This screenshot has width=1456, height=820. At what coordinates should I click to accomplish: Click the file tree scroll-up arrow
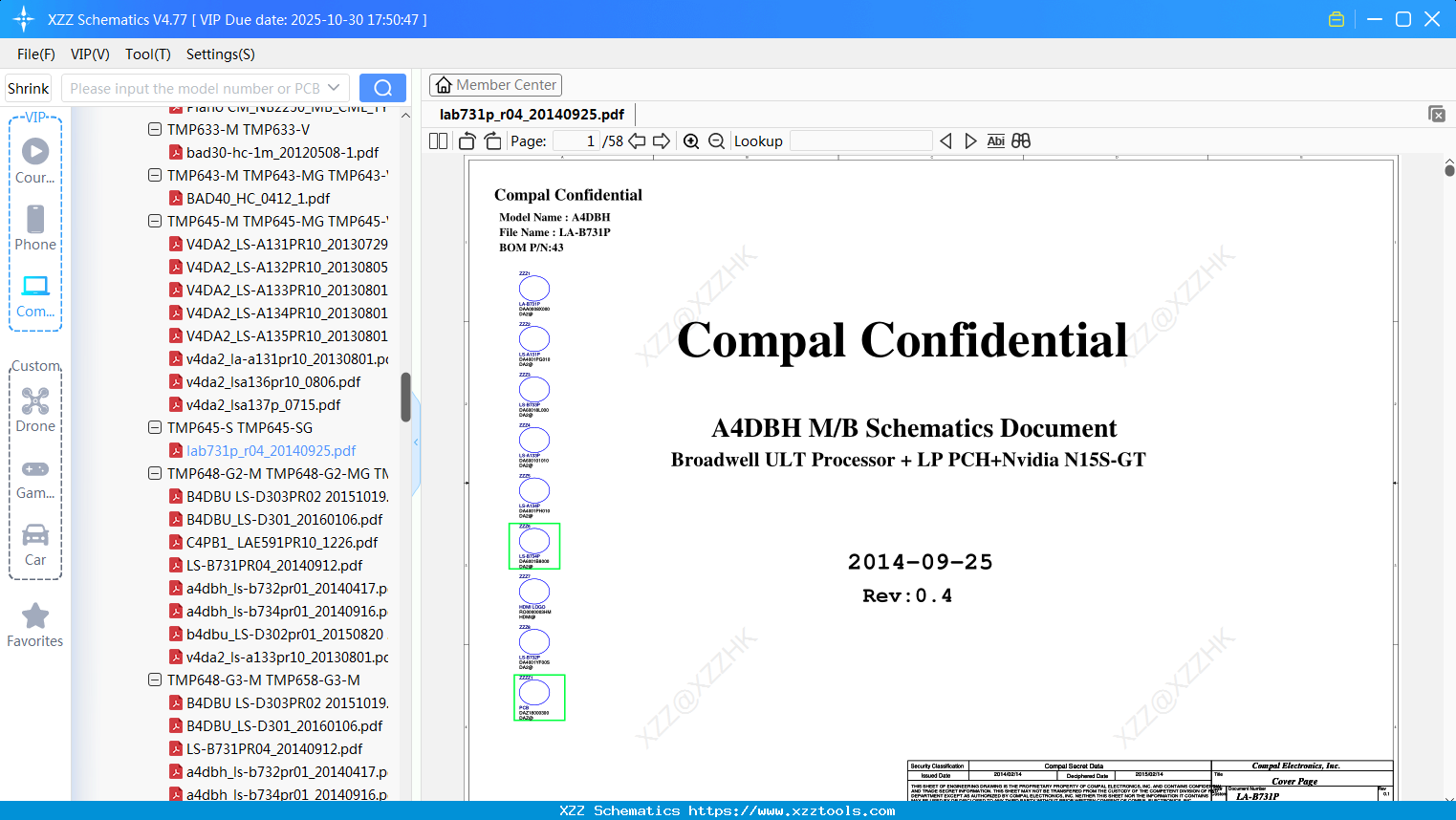[405, 116]
